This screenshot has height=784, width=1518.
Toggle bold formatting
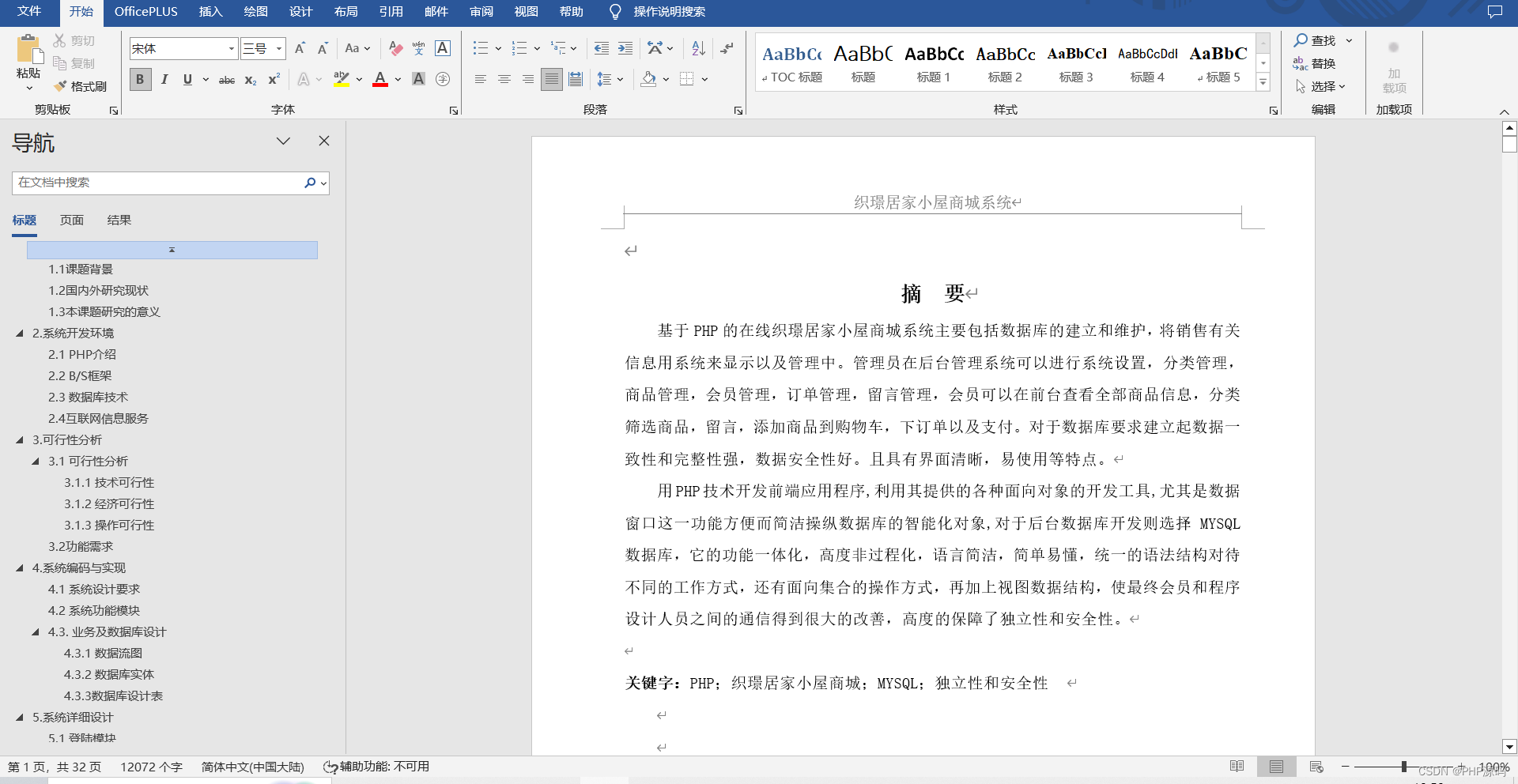click(x=141, y=79)
